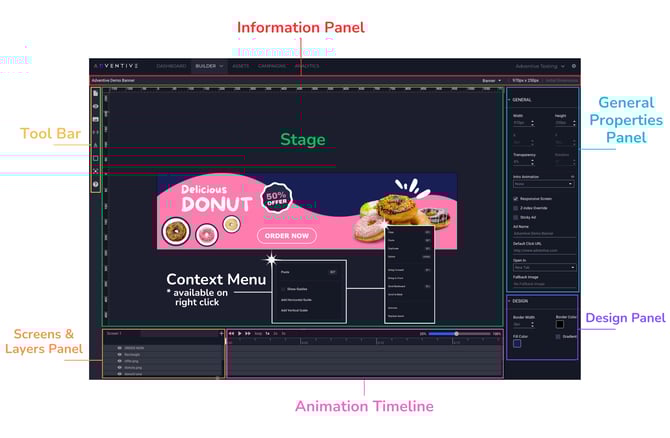This screenshot has height=438, width=670.
Task: Open the 'Open In' New Tab dropdown
Action: (543, 267)
